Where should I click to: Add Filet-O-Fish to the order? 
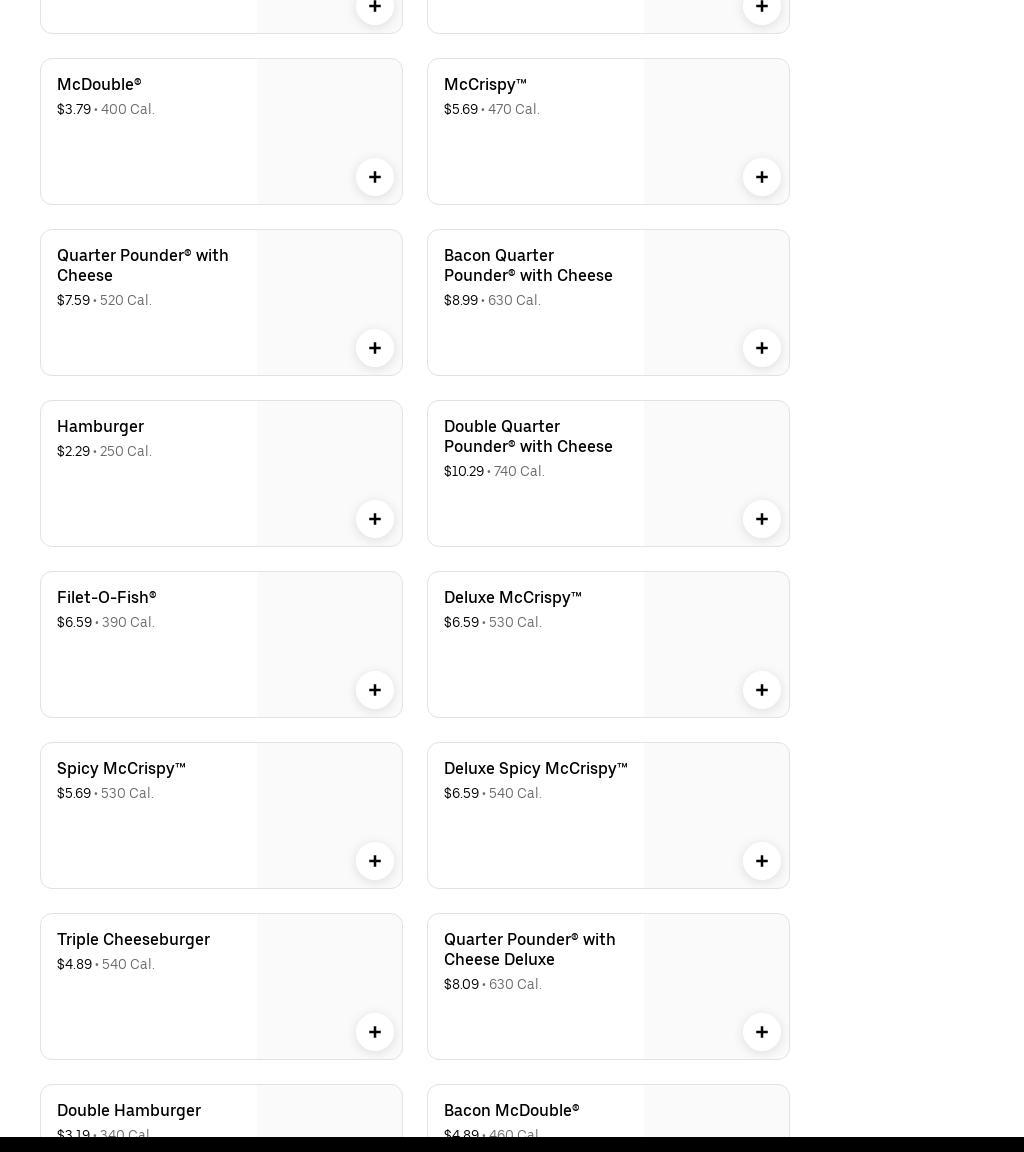pos(375,690)
